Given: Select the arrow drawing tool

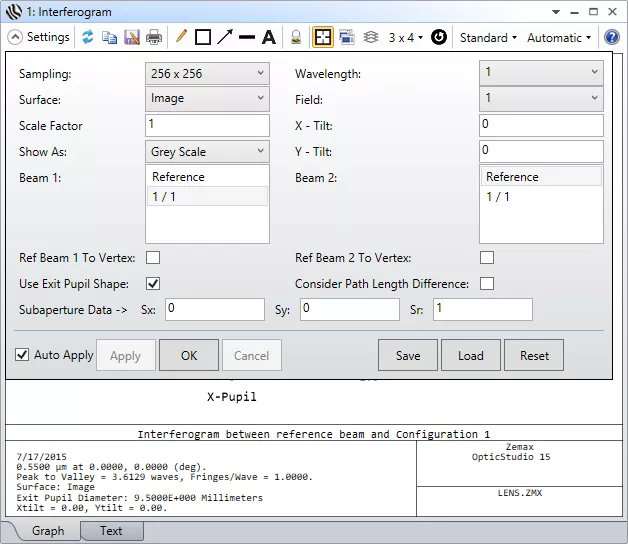Looking at the screenshot, I should (x=225, y=37).
